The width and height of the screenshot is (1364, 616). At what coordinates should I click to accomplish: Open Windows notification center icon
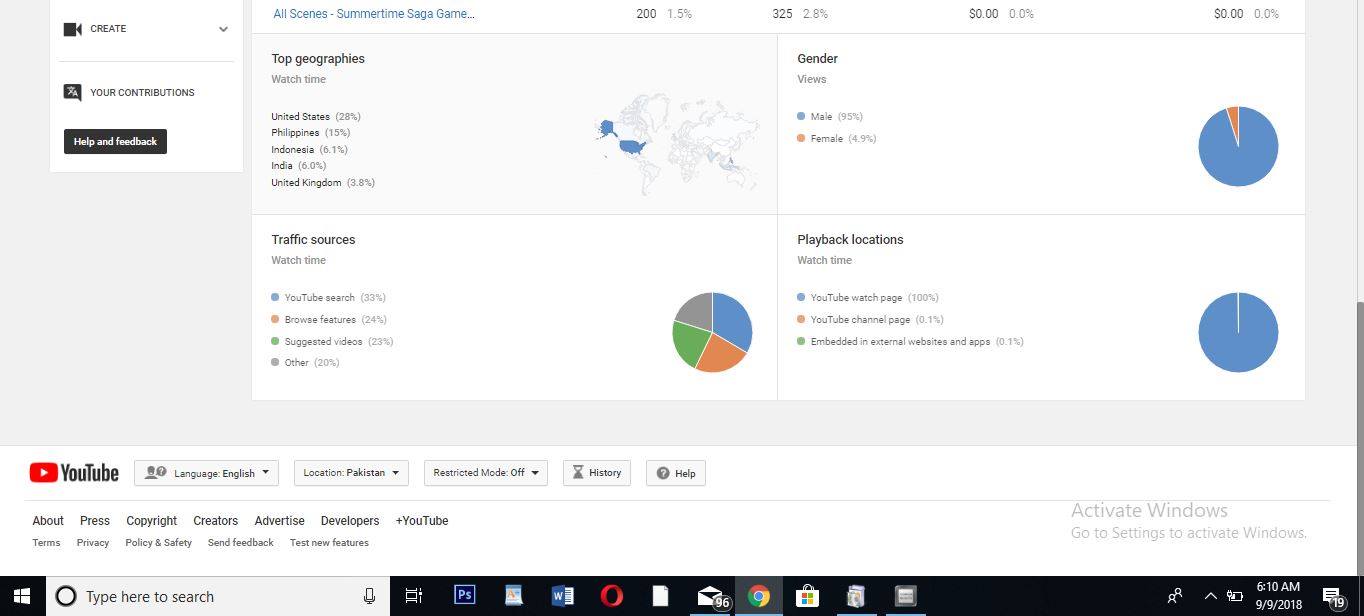tap(1334, 596)
